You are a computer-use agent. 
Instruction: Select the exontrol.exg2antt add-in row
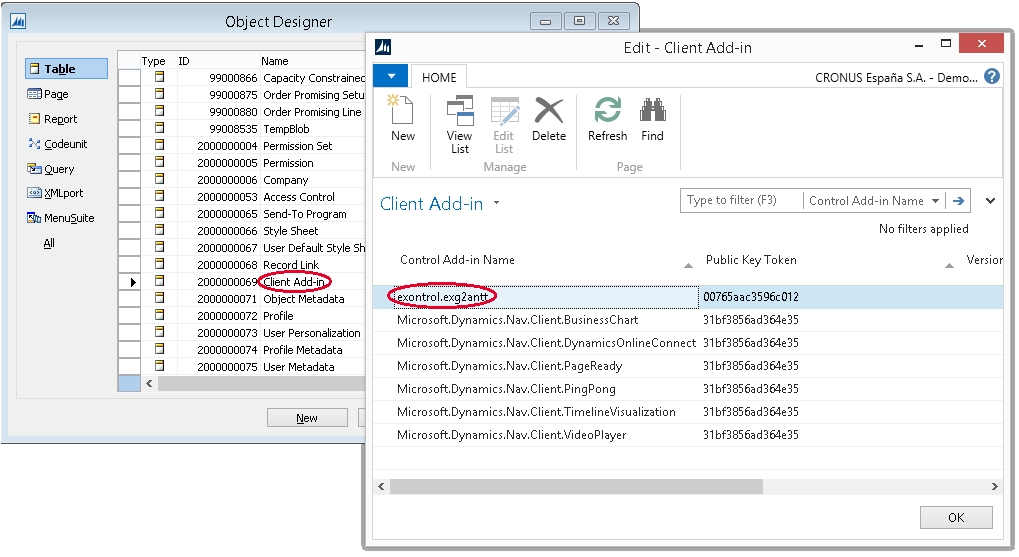[x=444, y=297]
